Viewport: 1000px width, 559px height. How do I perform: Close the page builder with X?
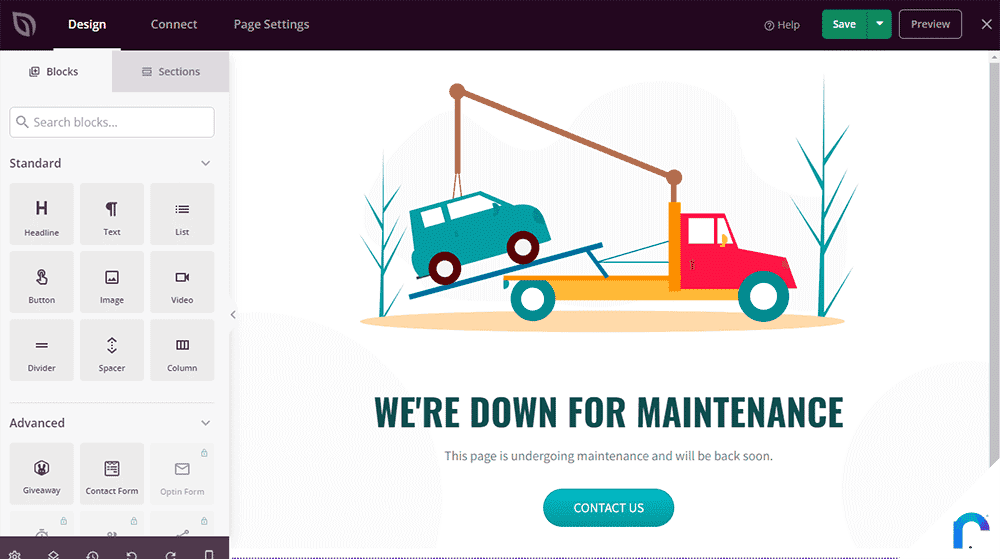point(986,24)
